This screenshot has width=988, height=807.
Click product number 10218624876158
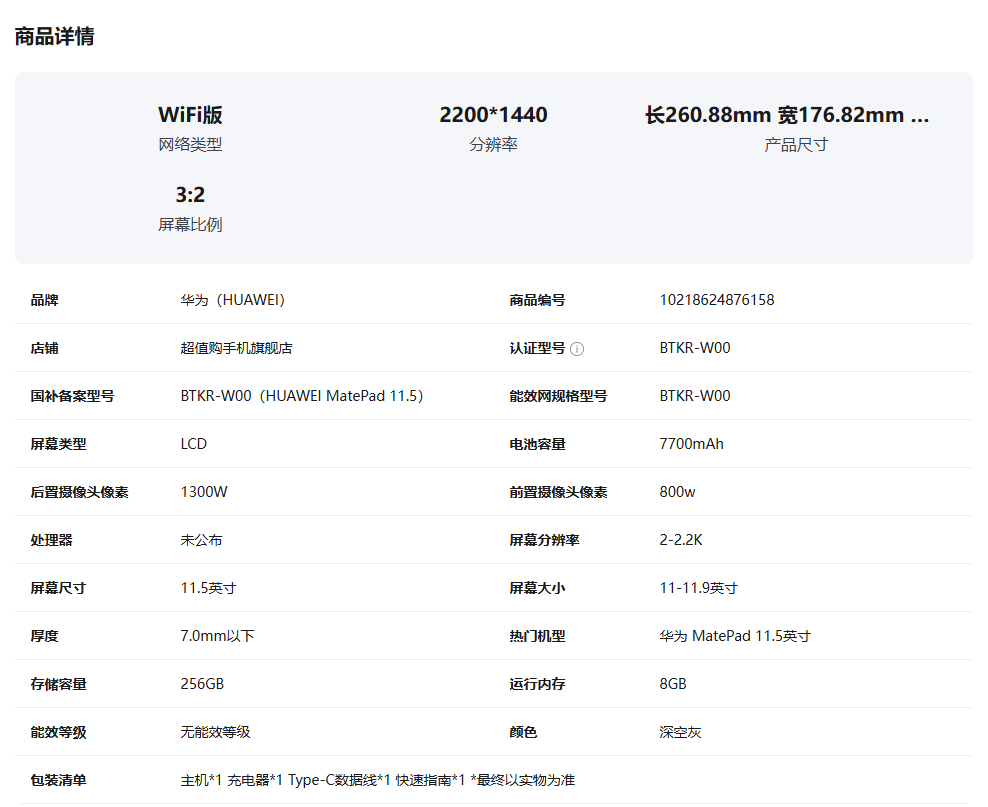[717, 300]
